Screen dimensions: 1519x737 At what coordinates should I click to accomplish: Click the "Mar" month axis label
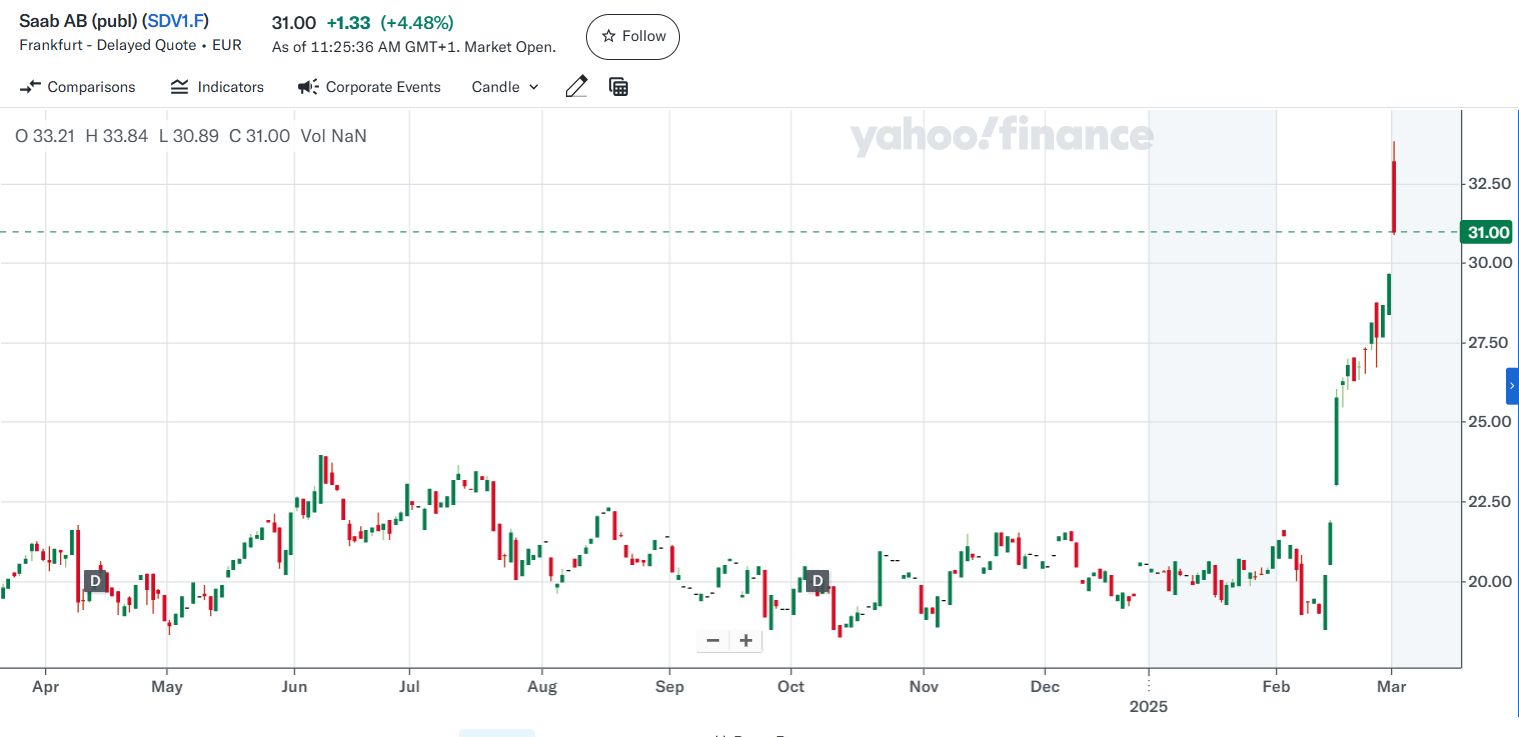[x=1392, y=687]
